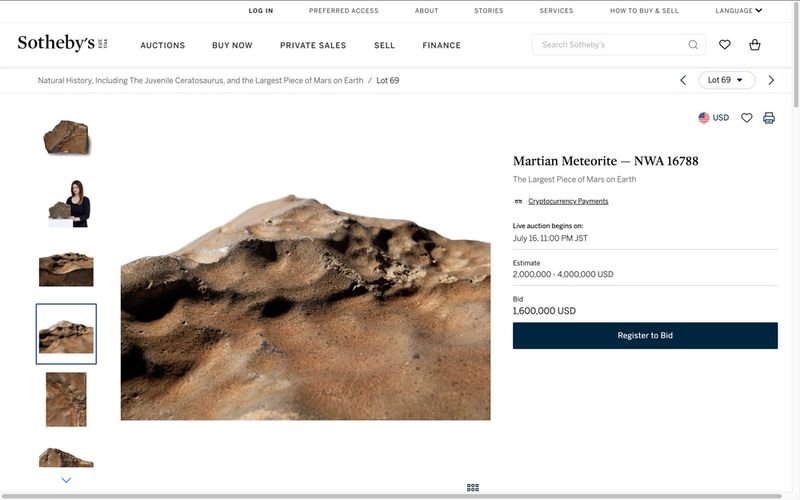Click the print lot icon
The height and width of the screenshot is (500, 800).
(769, 118)
